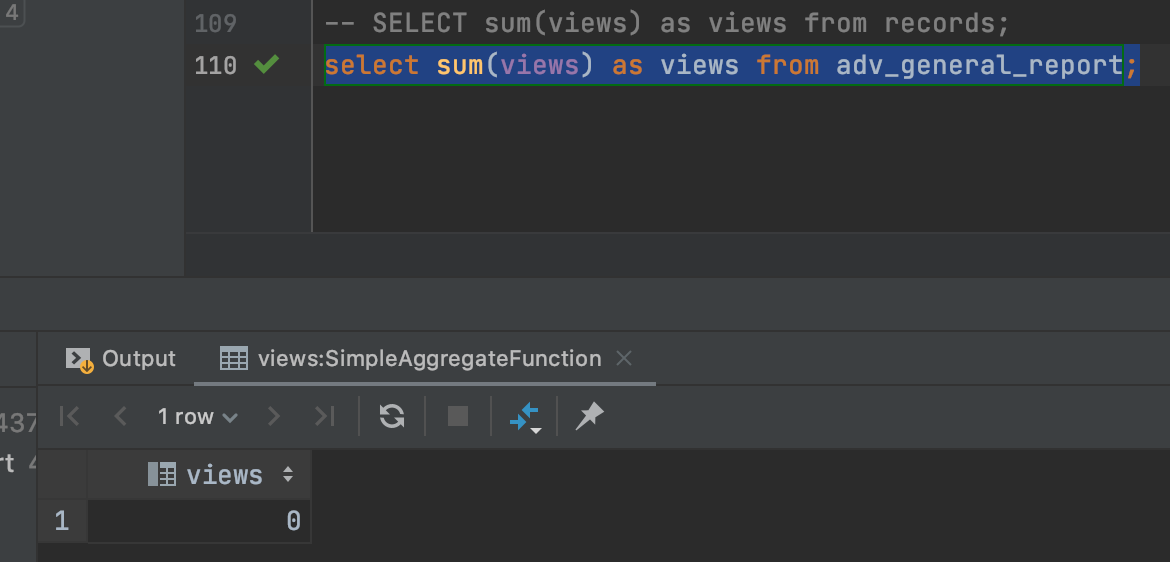Select the result cell containing 0
The image size is (1170, 562).
pyautogui.click(x=200, y=521)
